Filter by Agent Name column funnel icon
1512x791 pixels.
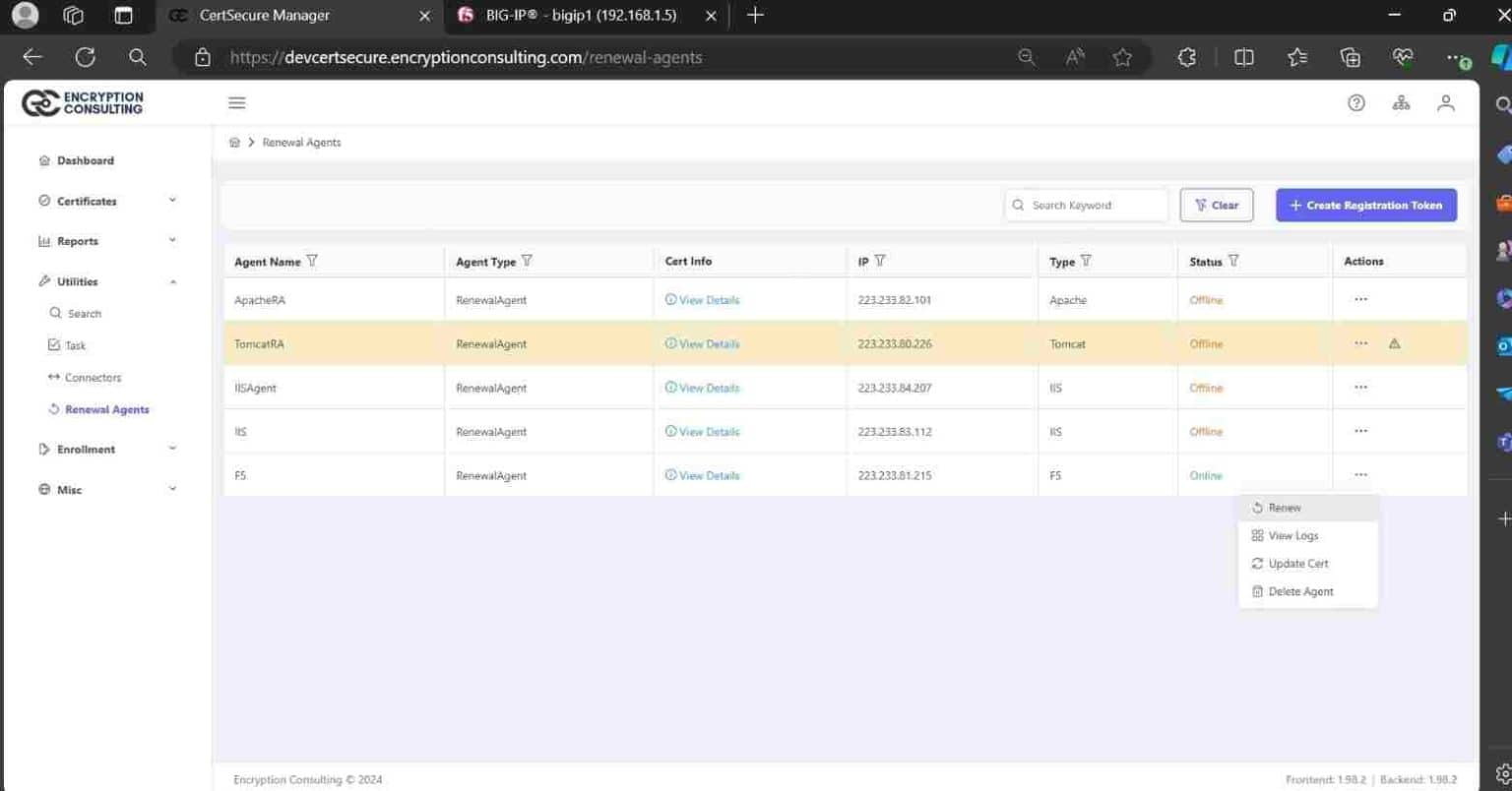[x=312, y=261]
